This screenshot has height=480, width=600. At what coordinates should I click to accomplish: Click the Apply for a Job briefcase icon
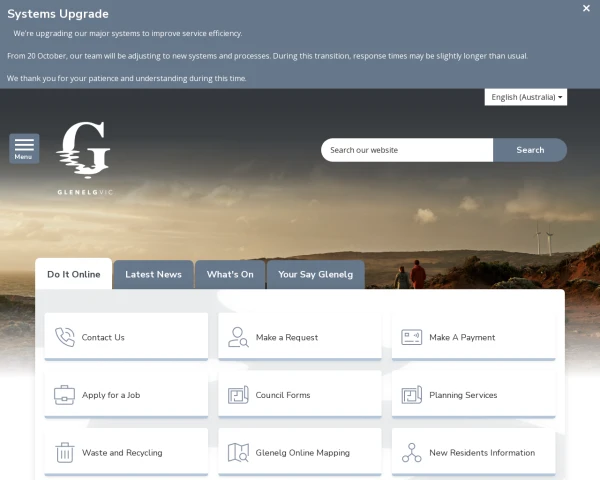tap(64, 395)
